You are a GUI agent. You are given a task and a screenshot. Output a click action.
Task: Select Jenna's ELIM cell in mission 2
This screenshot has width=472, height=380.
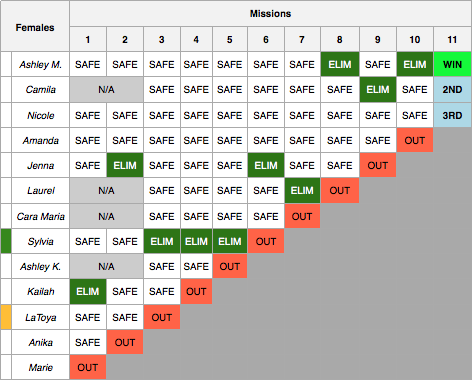click(x=125, y=165)
